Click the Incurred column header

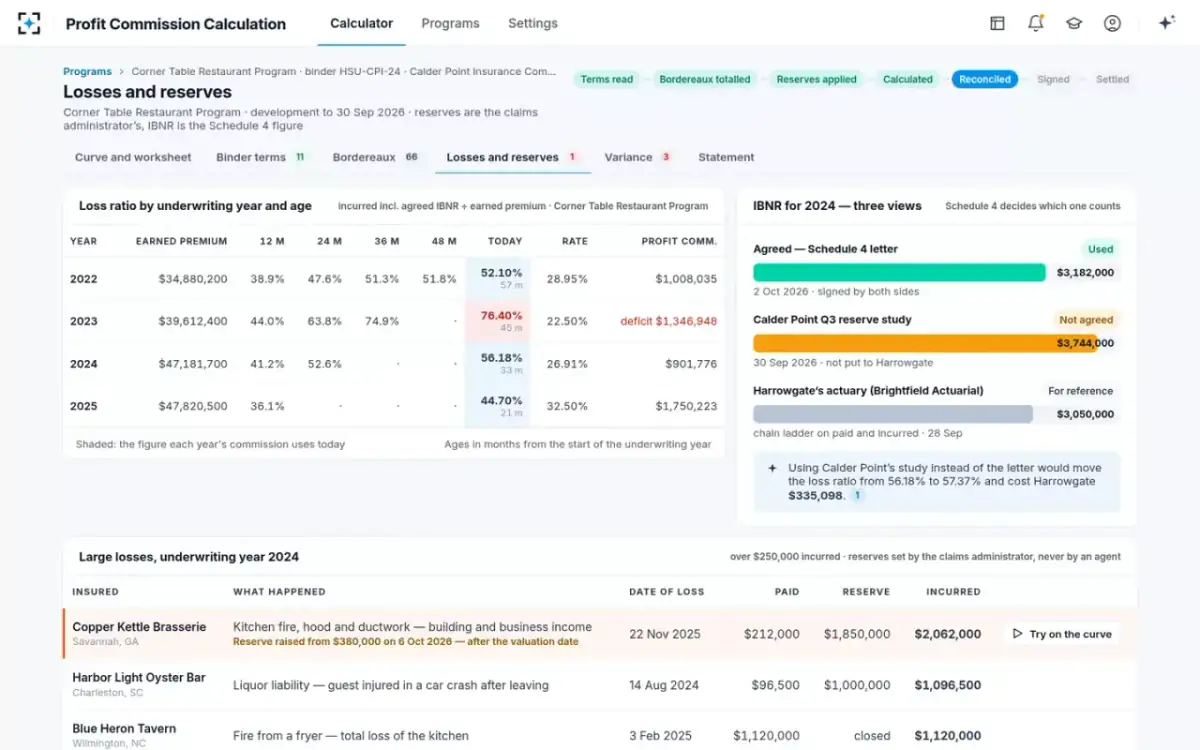click(x=953, y=592)
